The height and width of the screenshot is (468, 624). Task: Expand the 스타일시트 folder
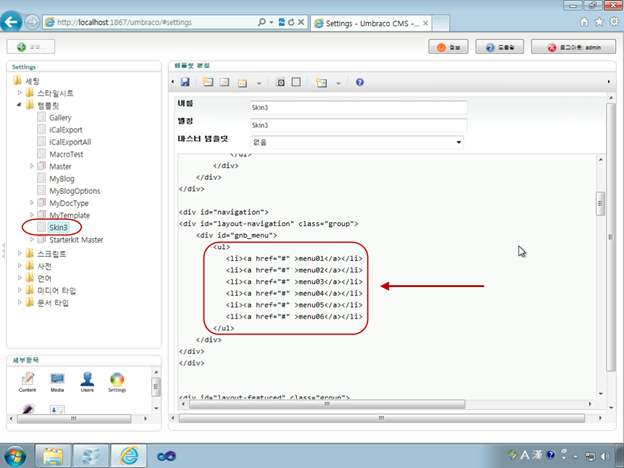point(20,93)
